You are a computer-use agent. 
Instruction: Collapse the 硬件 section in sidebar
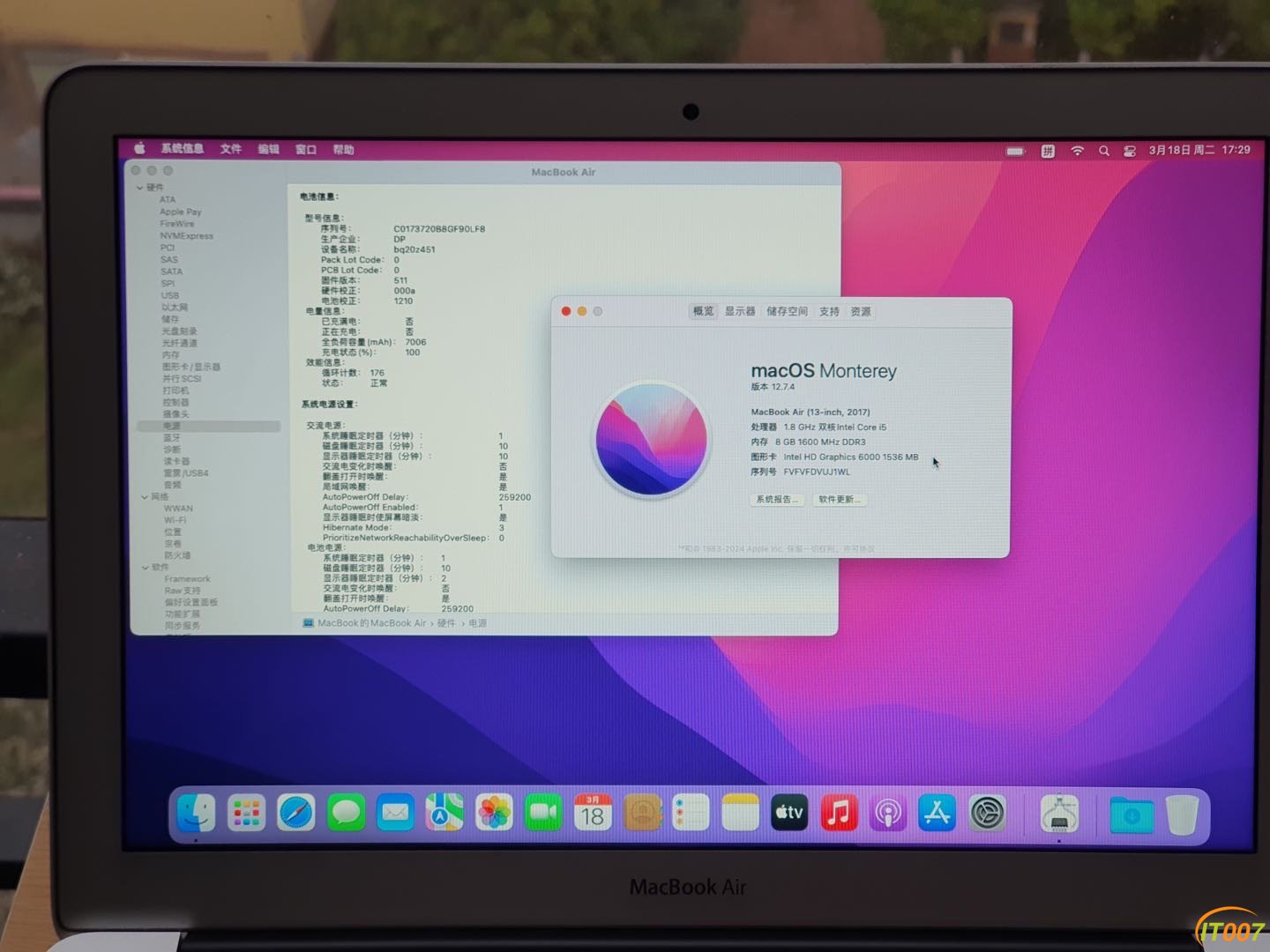[x=140, y=188]
